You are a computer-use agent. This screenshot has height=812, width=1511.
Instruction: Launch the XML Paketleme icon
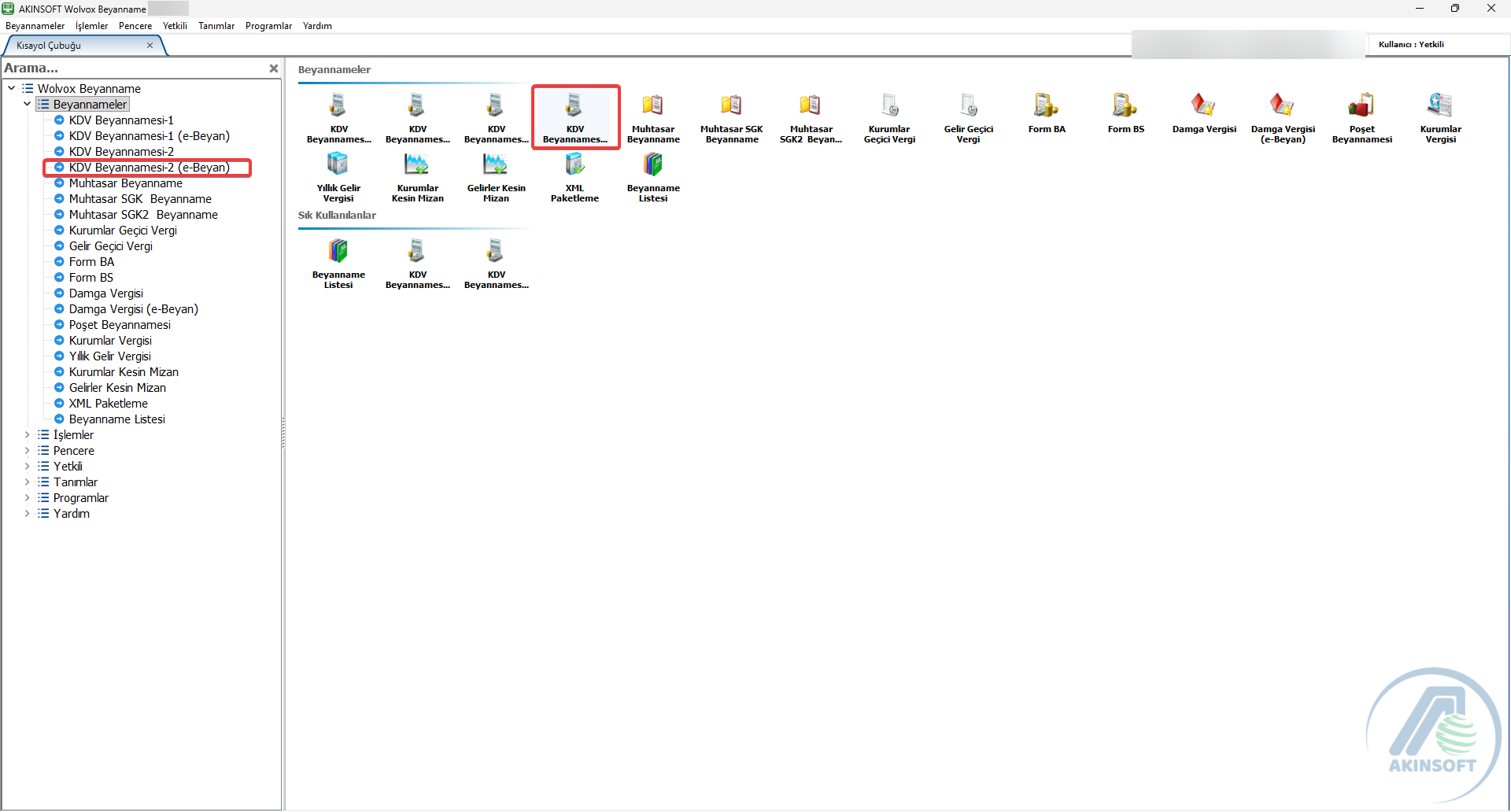pos(574,164)
